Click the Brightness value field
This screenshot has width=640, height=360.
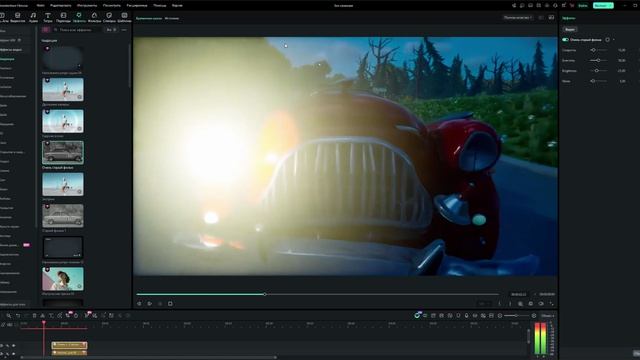[622, 71]
